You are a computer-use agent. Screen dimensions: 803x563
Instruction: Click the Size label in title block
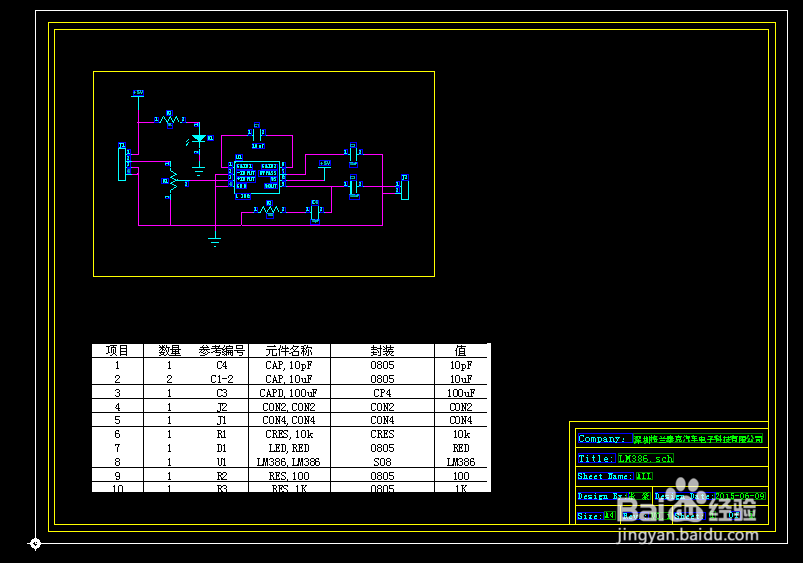pyautogui.click(x=589, y=516)
